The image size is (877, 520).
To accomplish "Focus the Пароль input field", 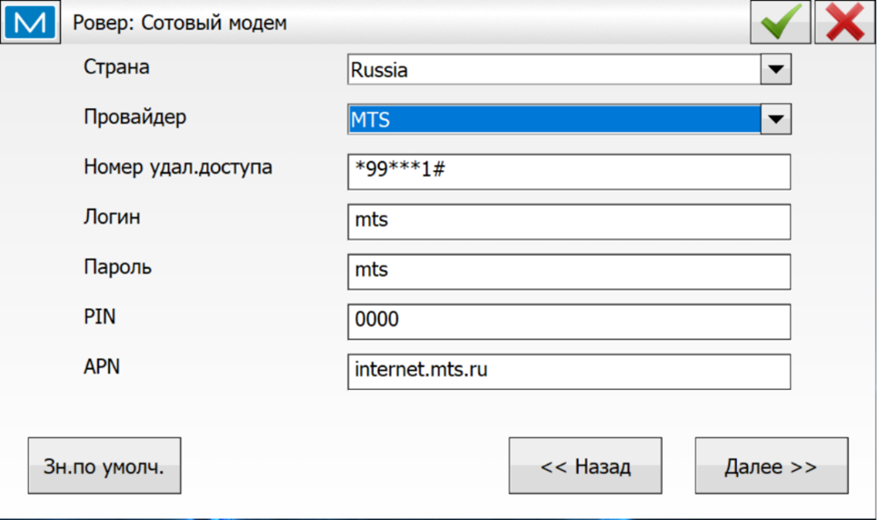I will (569, 272).
